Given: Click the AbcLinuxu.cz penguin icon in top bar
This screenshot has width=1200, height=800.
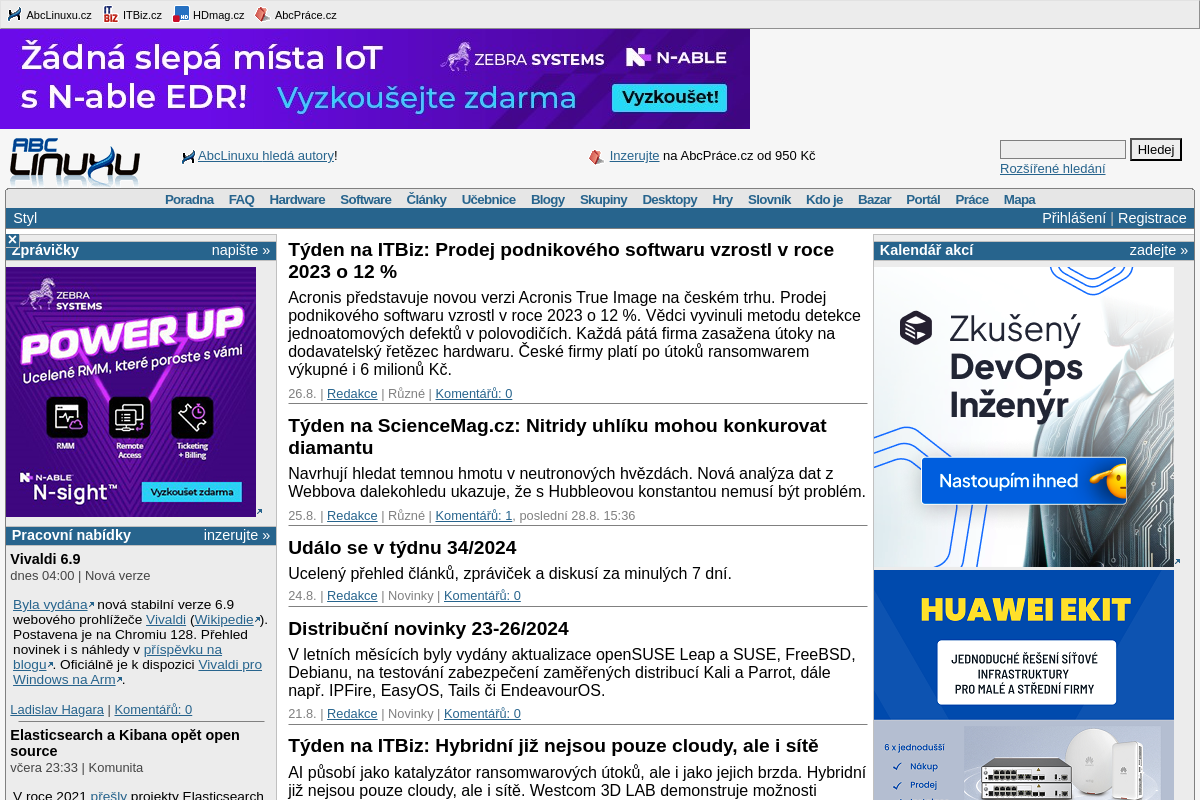Looking at the screenshot, I should click(x=14, y=14).
